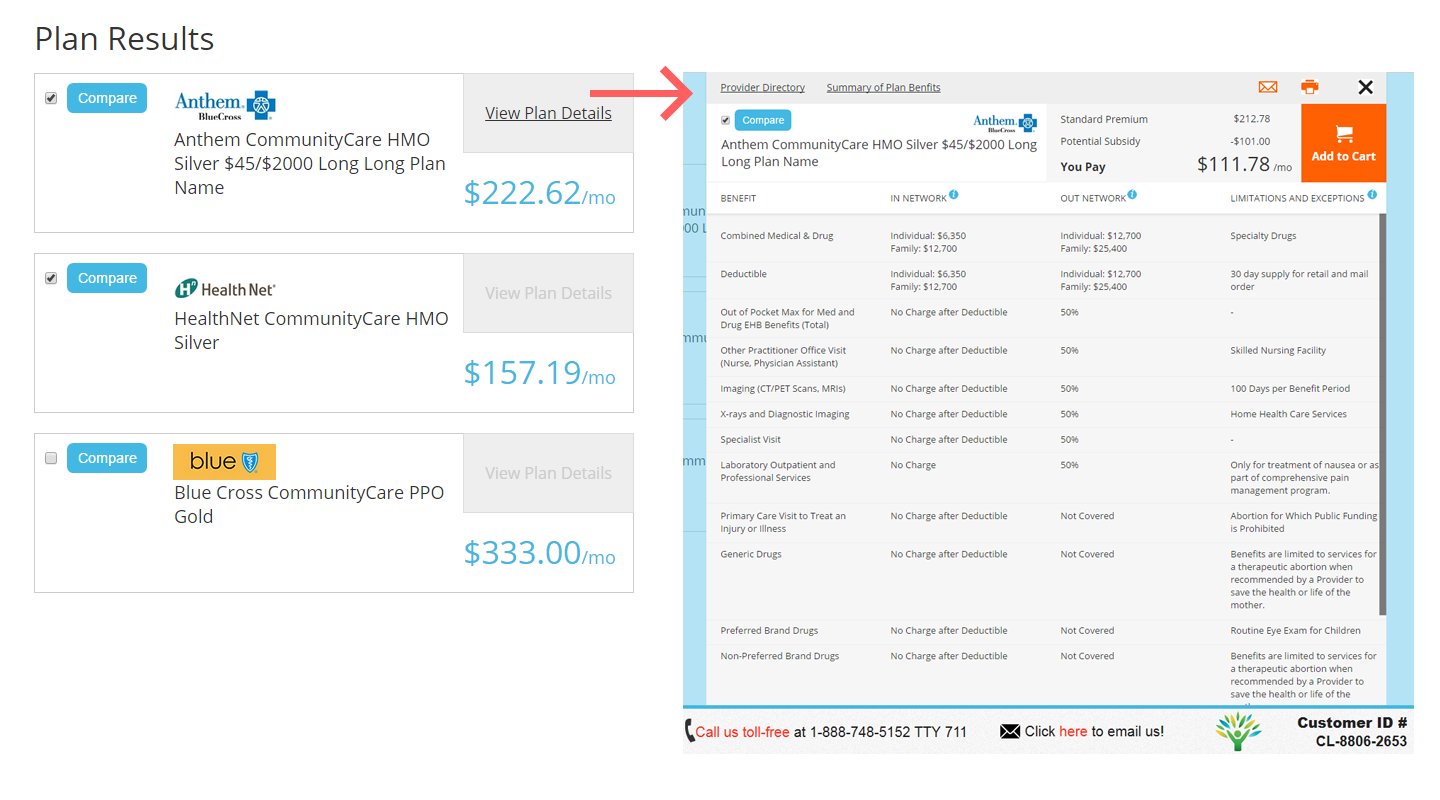Click the email envelope icon in plan details
The width and height of the screenshot is (1440, 800).
pyautogui.click(x=1267, y=87)
